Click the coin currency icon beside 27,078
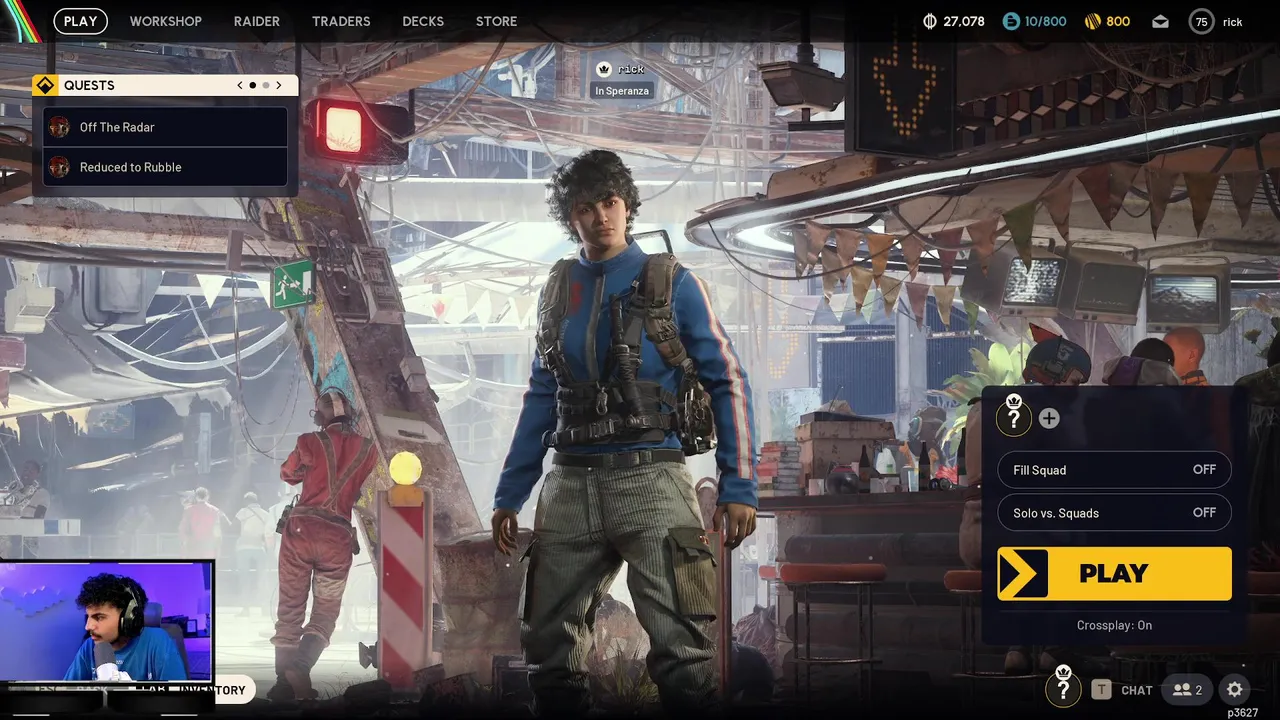Viewport: 1280px width, 720px height. click(929, 21)
